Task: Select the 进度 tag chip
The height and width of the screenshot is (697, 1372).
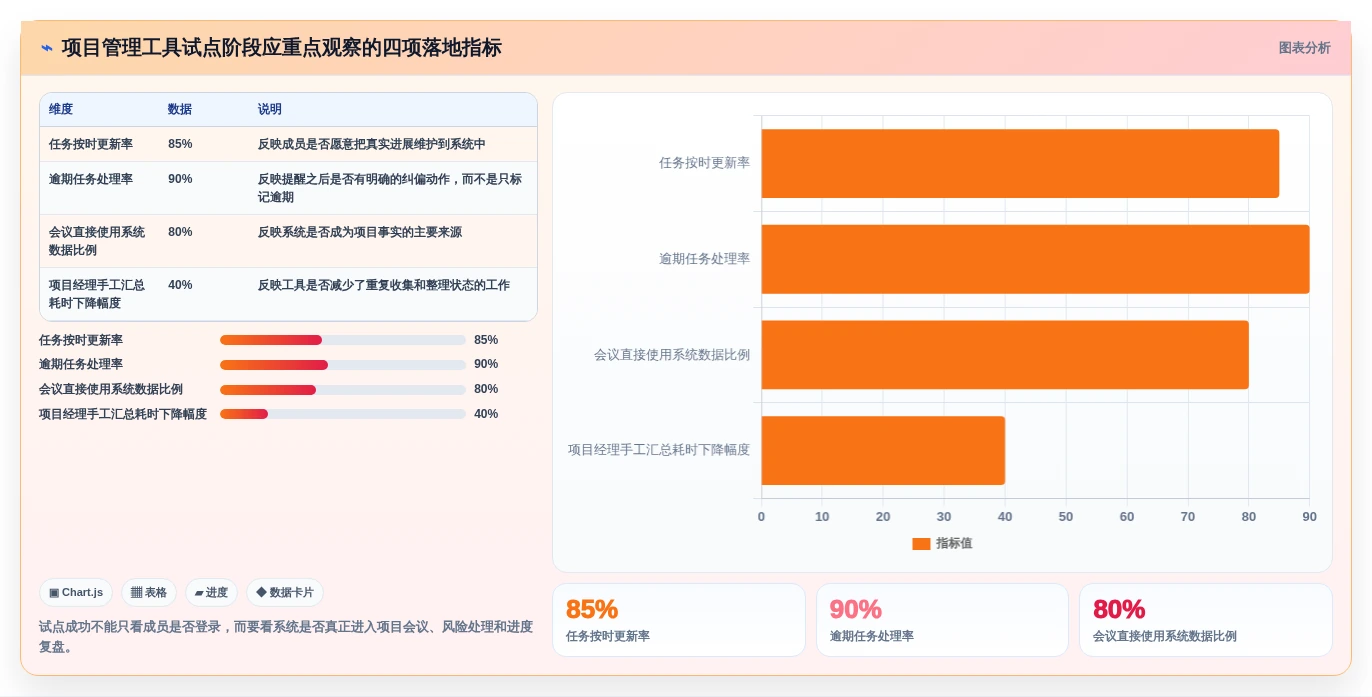Action: 211,593
